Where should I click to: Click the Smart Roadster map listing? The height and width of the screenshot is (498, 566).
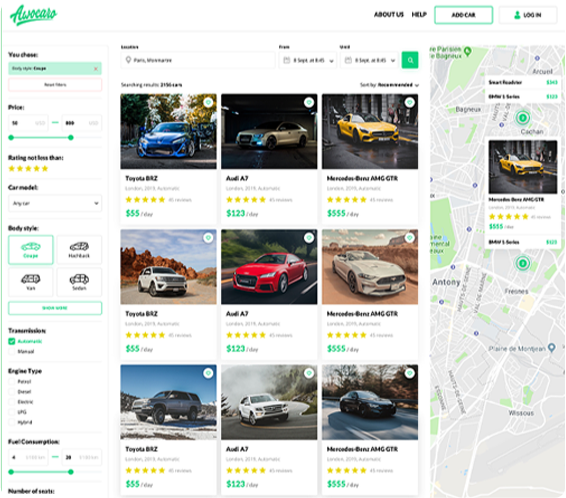tap(523, 82)
